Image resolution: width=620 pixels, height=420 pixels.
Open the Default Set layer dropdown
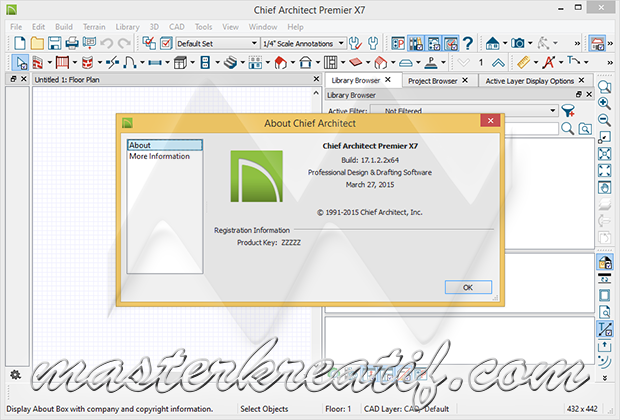tap(217, 43)
